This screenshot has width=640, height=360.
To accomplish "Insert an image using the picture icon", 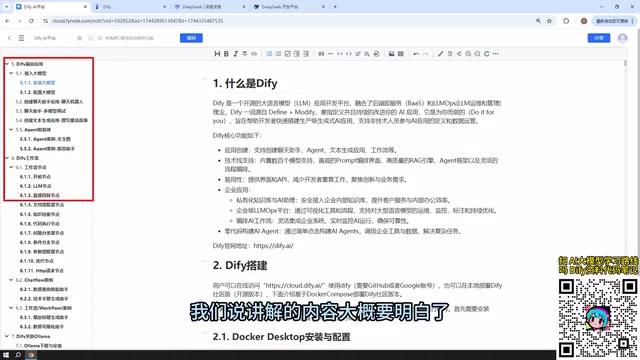I will click(x=391, y=54).
